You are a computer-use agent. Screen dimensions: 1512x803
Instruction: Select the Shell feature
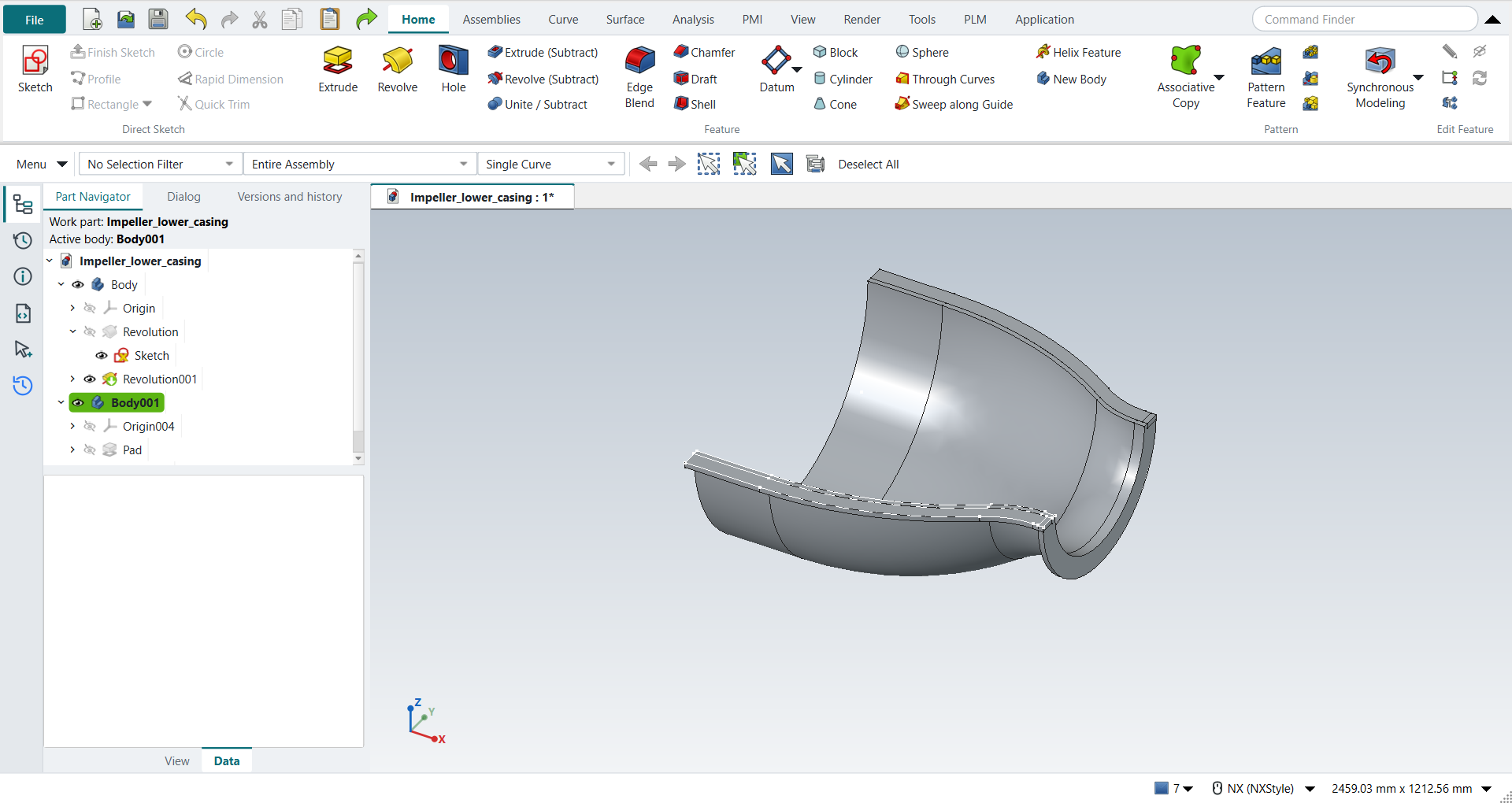(695, 104)
